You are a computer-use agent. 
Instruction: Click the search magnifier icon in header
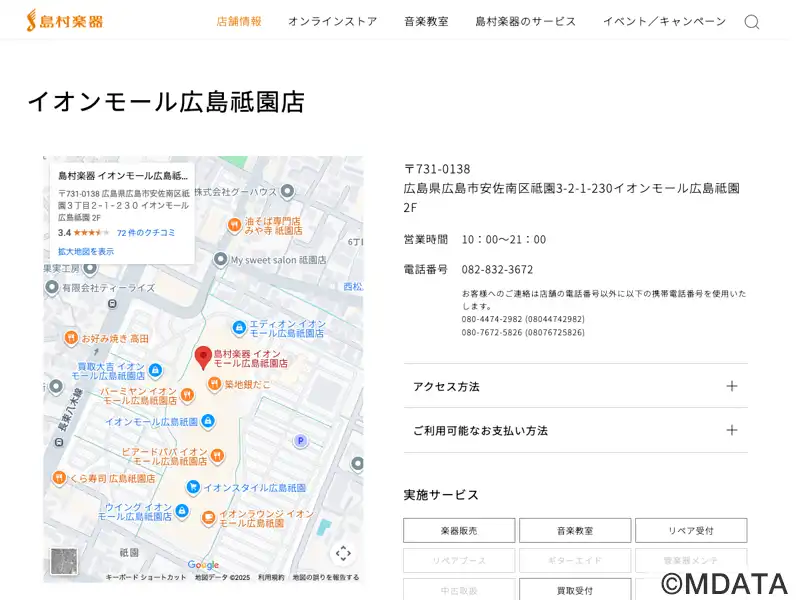point(751,22)
